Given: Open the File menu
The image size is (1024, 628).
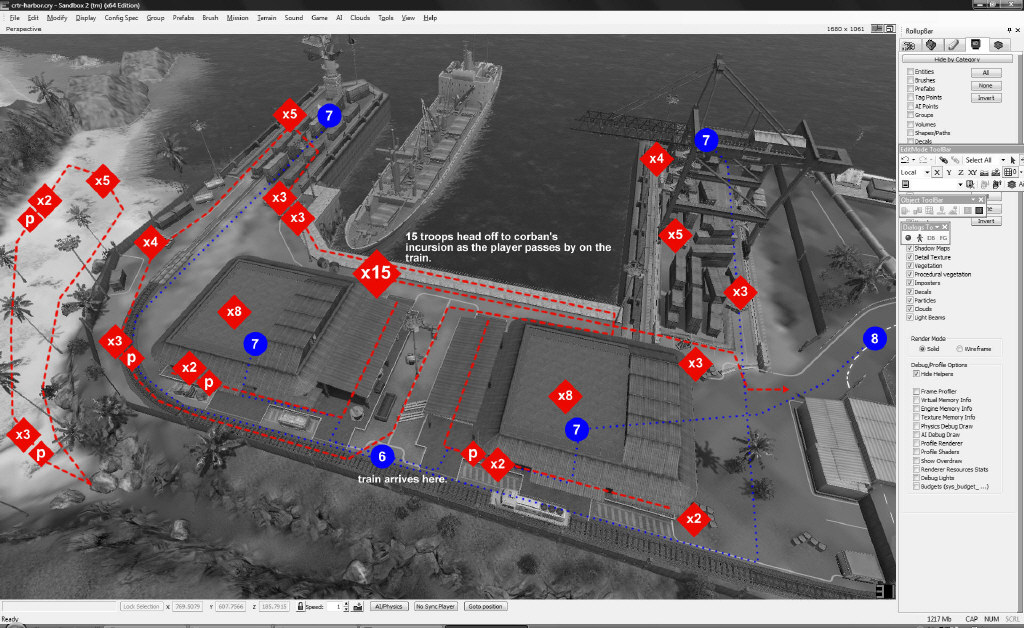Looking at the screenshot, I should (x=14, y=18).
